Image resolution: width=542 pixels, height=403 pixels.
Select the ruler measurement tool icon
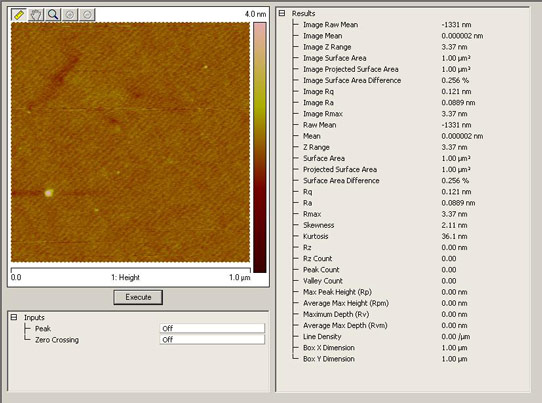(19, 15)
